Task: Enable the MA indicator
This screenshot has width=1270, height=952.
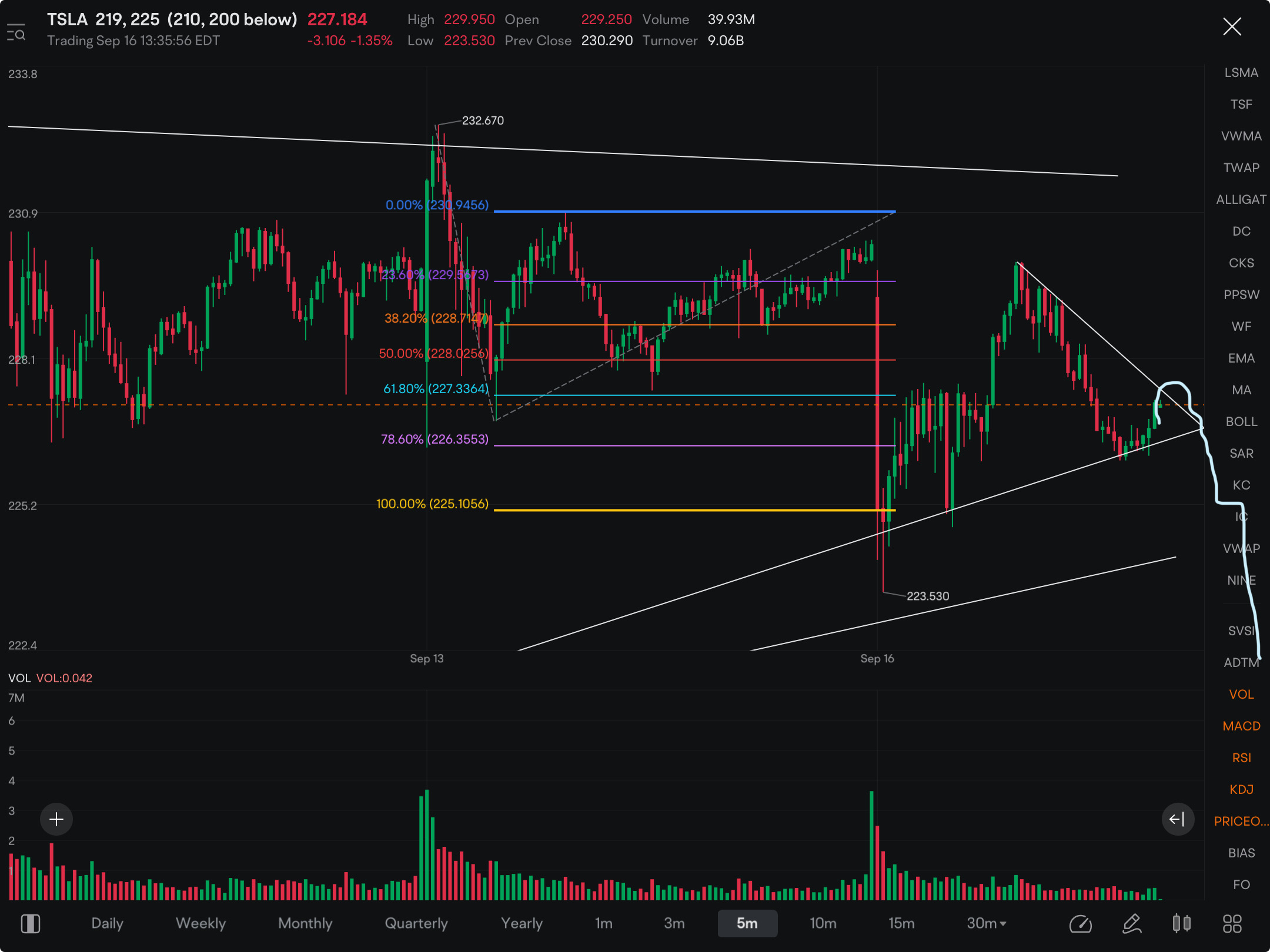Action: (x=1241, y=390)
